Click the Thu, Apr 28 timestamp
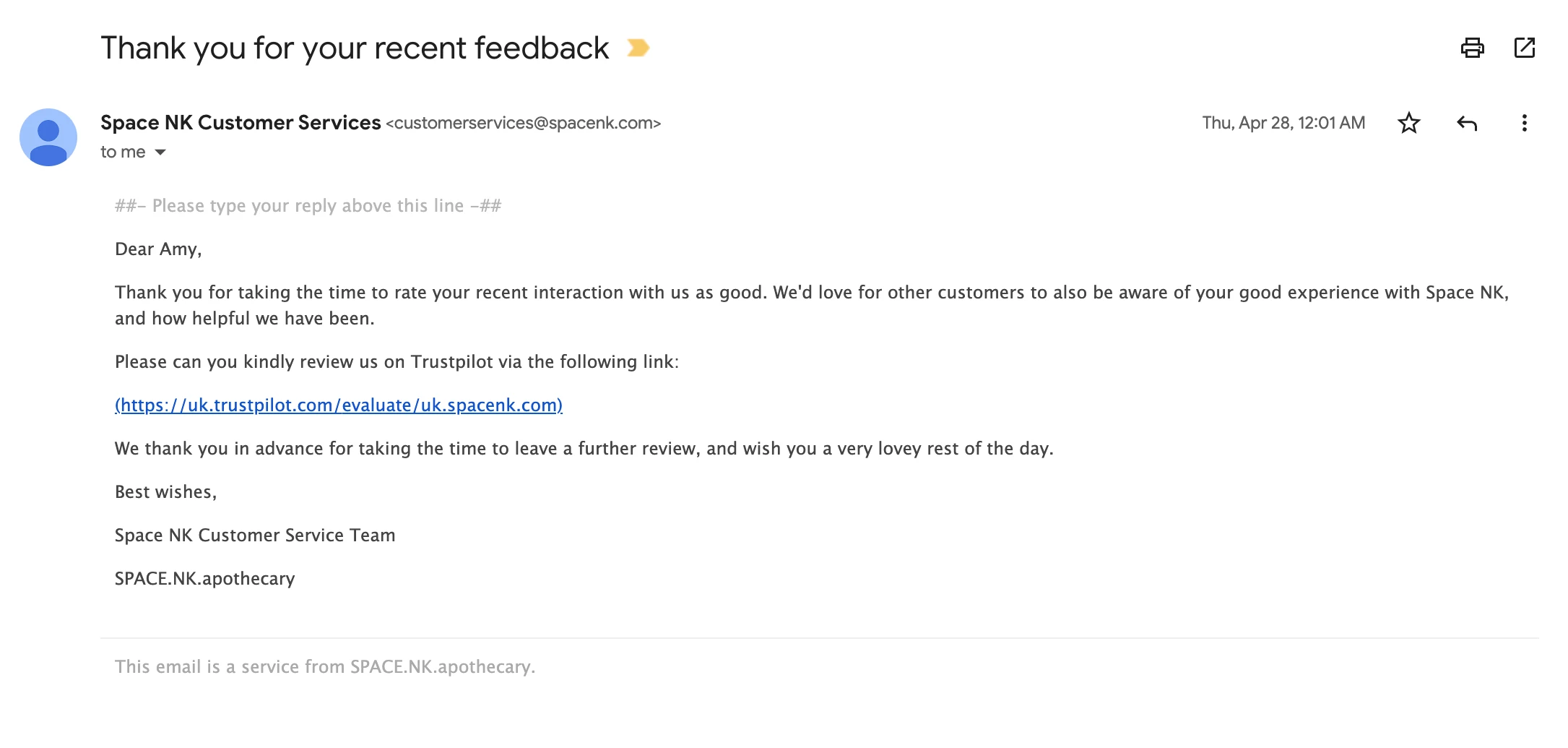This screenshot has width=1568, height=748. click(x=1283, y=124)
